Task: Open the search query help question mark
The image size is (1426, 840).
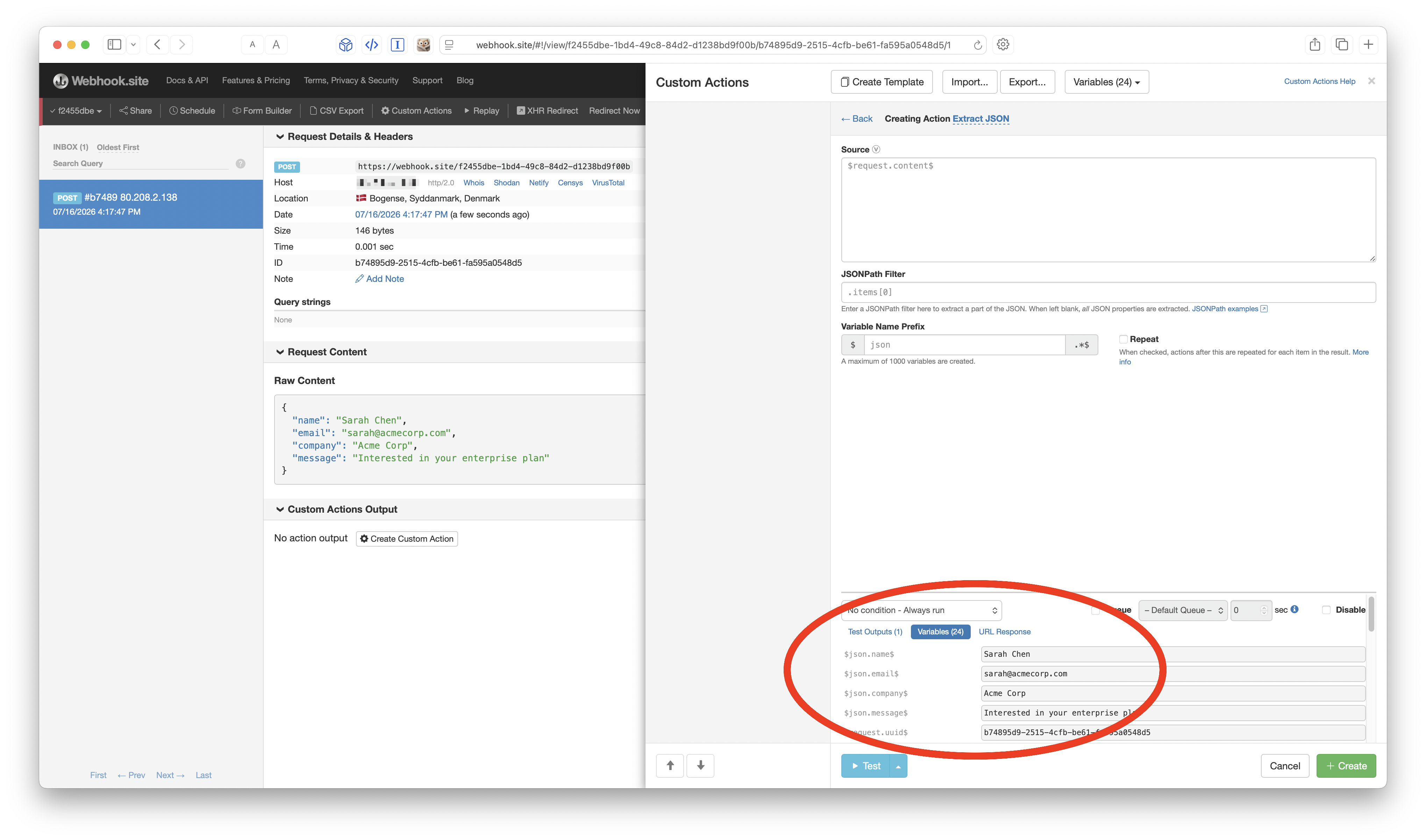Action: [241, 164]
